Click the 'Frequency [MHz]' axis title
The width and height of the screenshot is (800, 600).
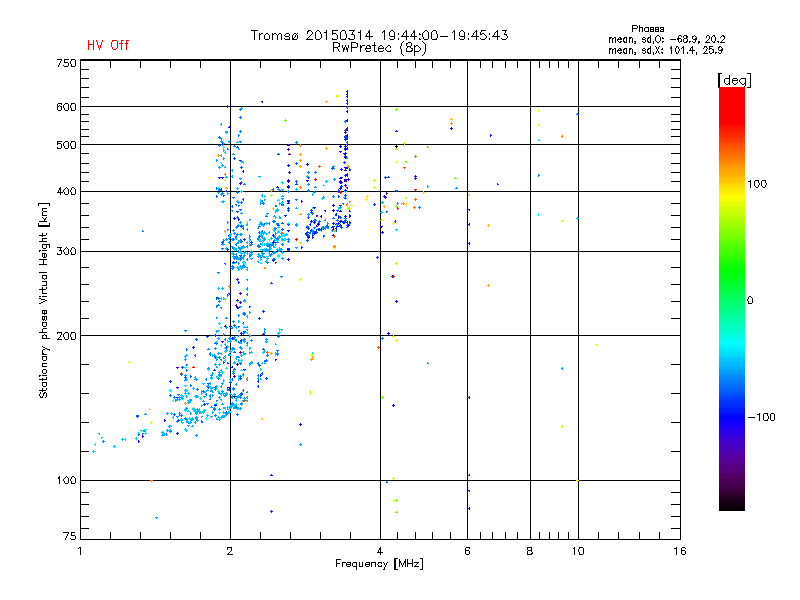click(379, 564)
